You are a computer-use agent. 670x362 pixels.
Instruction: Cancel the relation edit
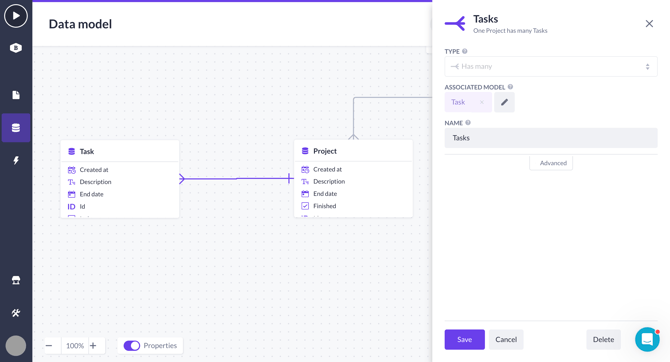point(506,339)
